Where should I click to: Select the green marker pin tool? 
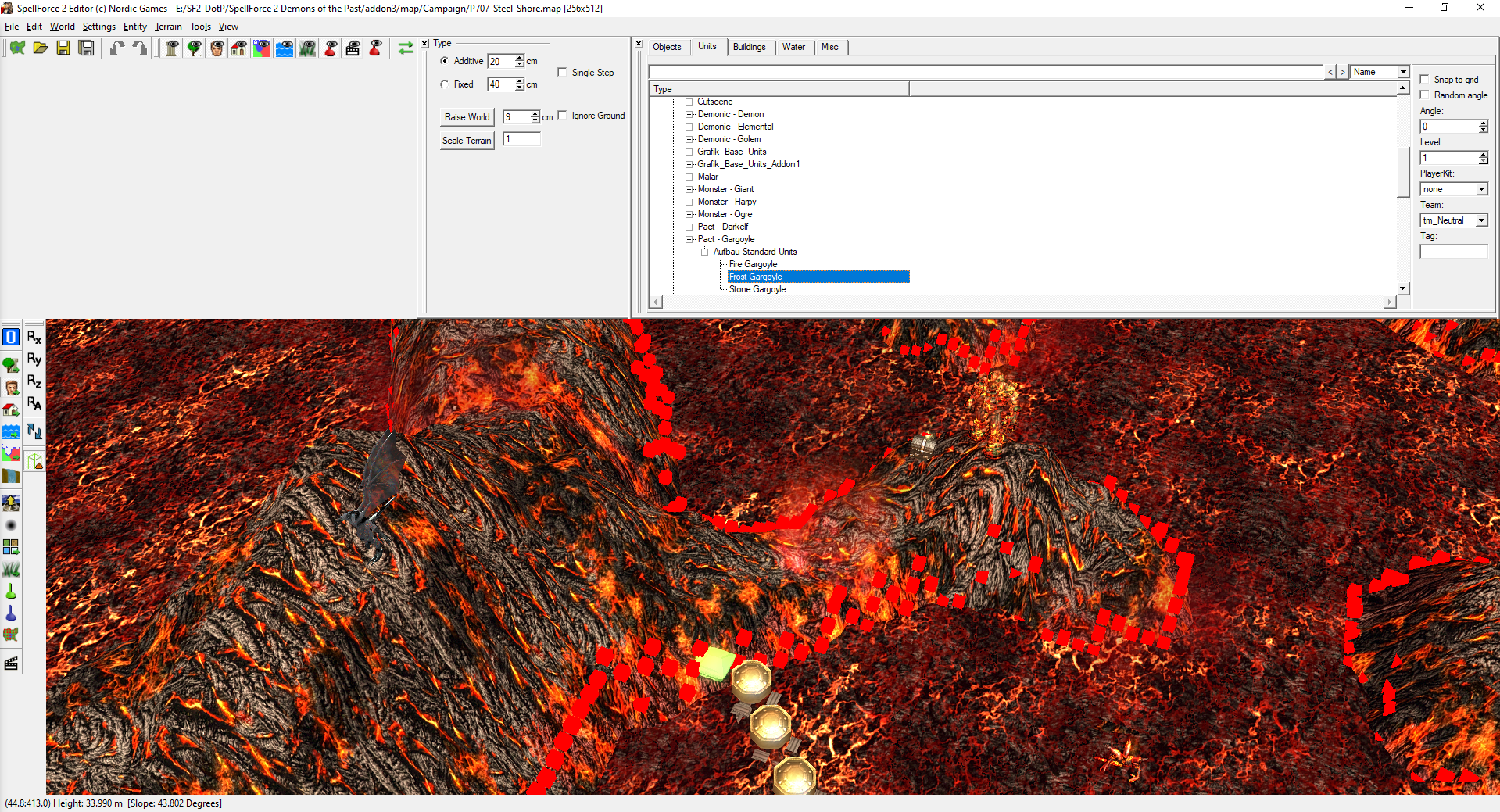(11, 591)
